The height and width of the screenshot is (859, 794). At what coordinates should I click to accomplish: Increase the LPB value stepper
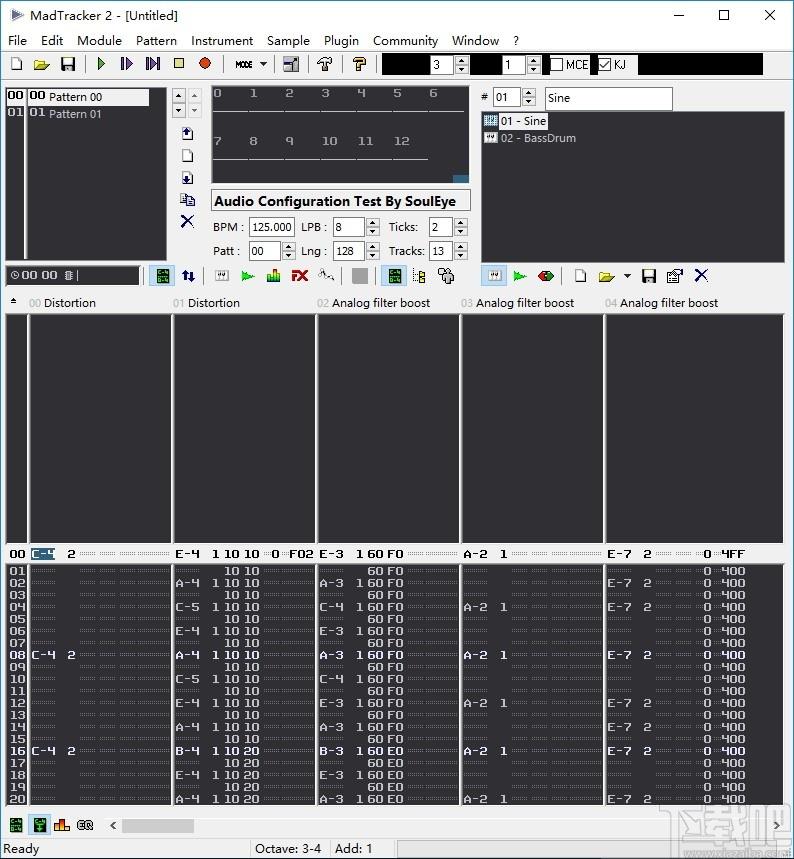pyautogui.click(x=373, y=222)
